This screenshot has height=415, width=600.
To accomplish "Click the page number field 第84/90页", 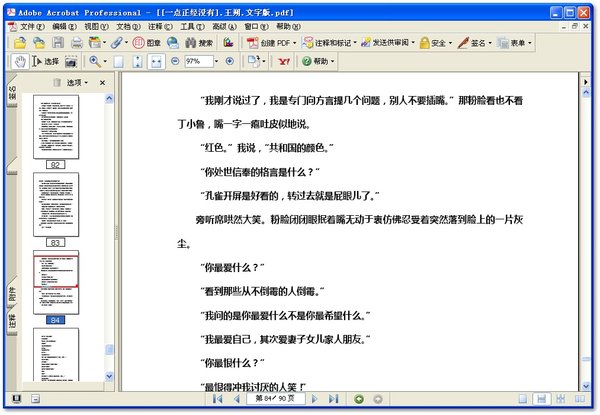I will (276, 399).
